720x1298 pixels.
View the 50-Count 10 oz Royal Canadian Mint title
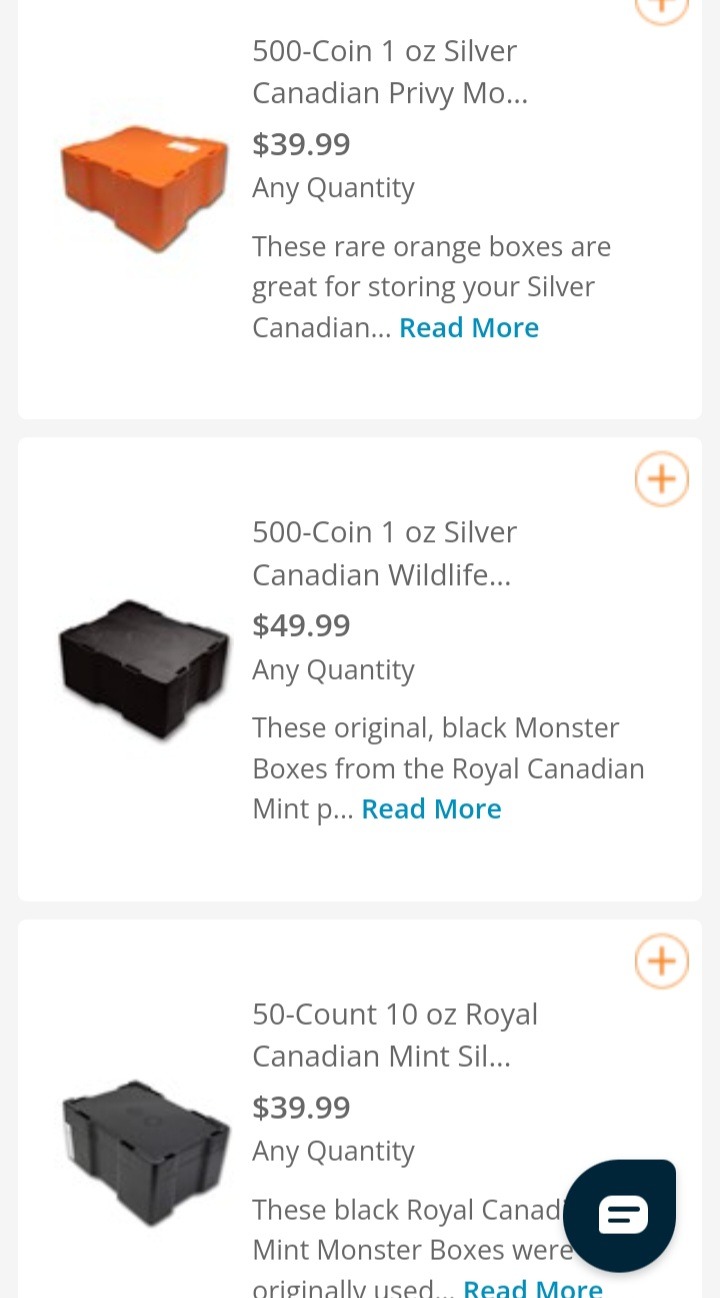pyautogui.click(x=394, y=1035)
